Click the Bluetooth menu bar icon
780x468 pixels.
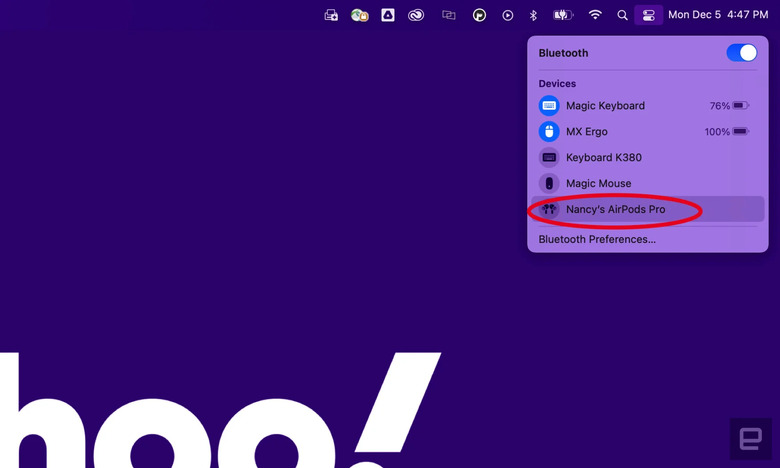coord(533,15)
